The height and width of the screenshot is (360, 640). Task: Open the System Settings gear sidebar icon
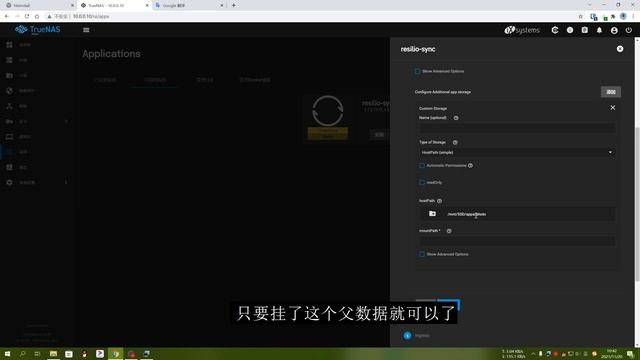coord(9,182)
